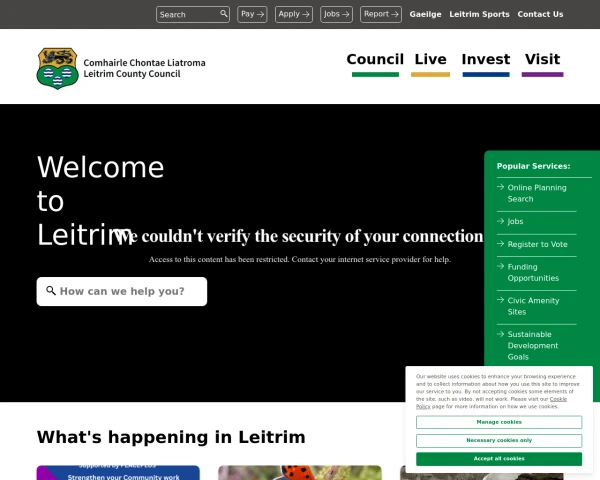The height and width of the screenshot is (480, 600).
Task: Click Accept all cookies
Action: tap(499, 459)
